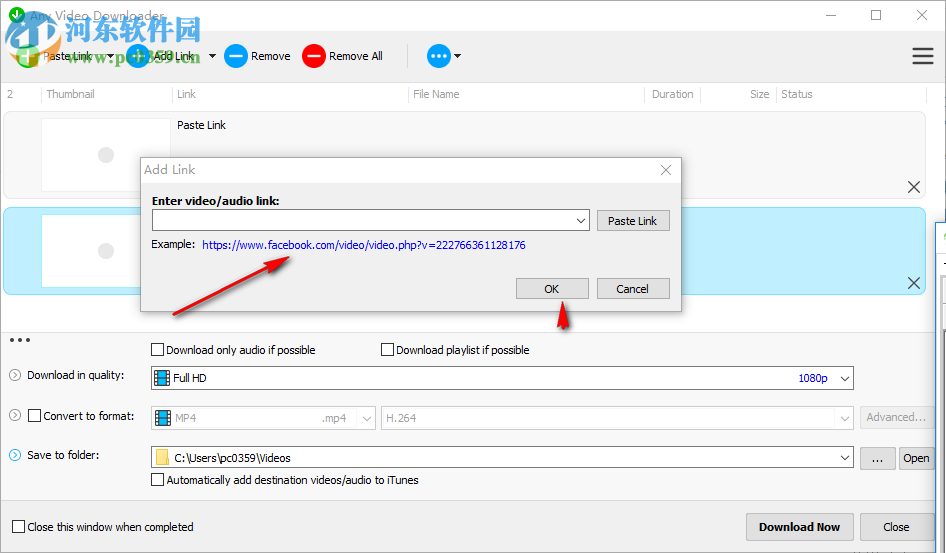Click the Size column header
Viewport: 946px width, 553px height.
click(x=760, y=94)
